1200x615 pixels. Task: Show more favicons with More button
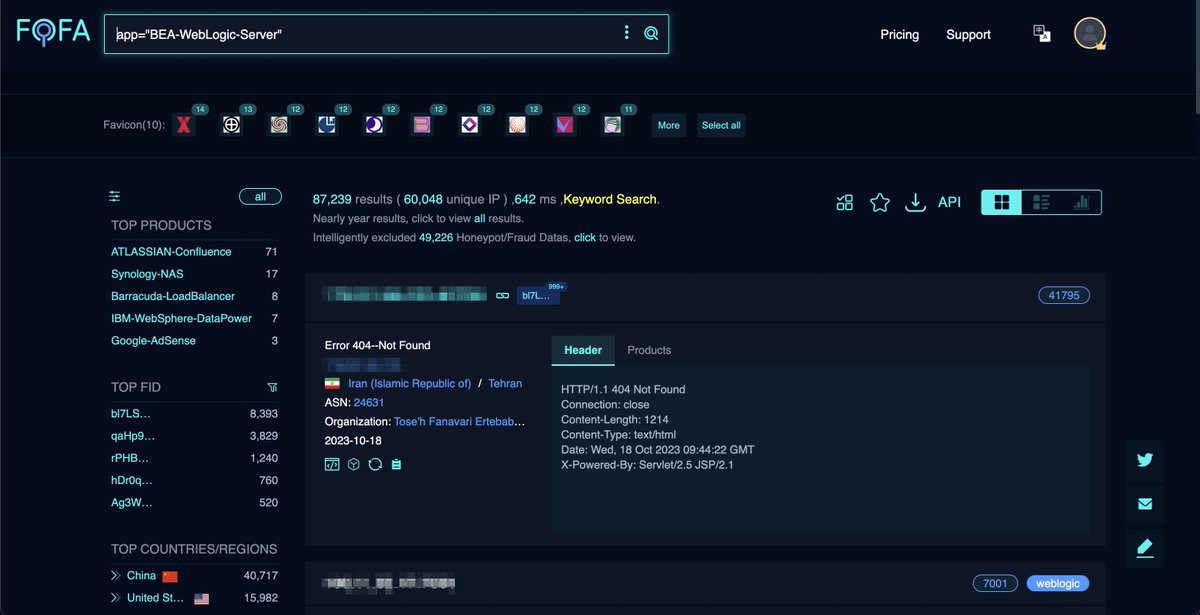(x=669, y=125)
